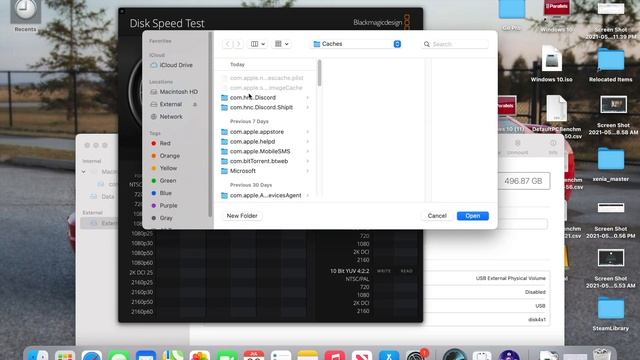Open FaceTime from Dock
The height and width of the screenshot is (360, 640).
tap(227, 356)
